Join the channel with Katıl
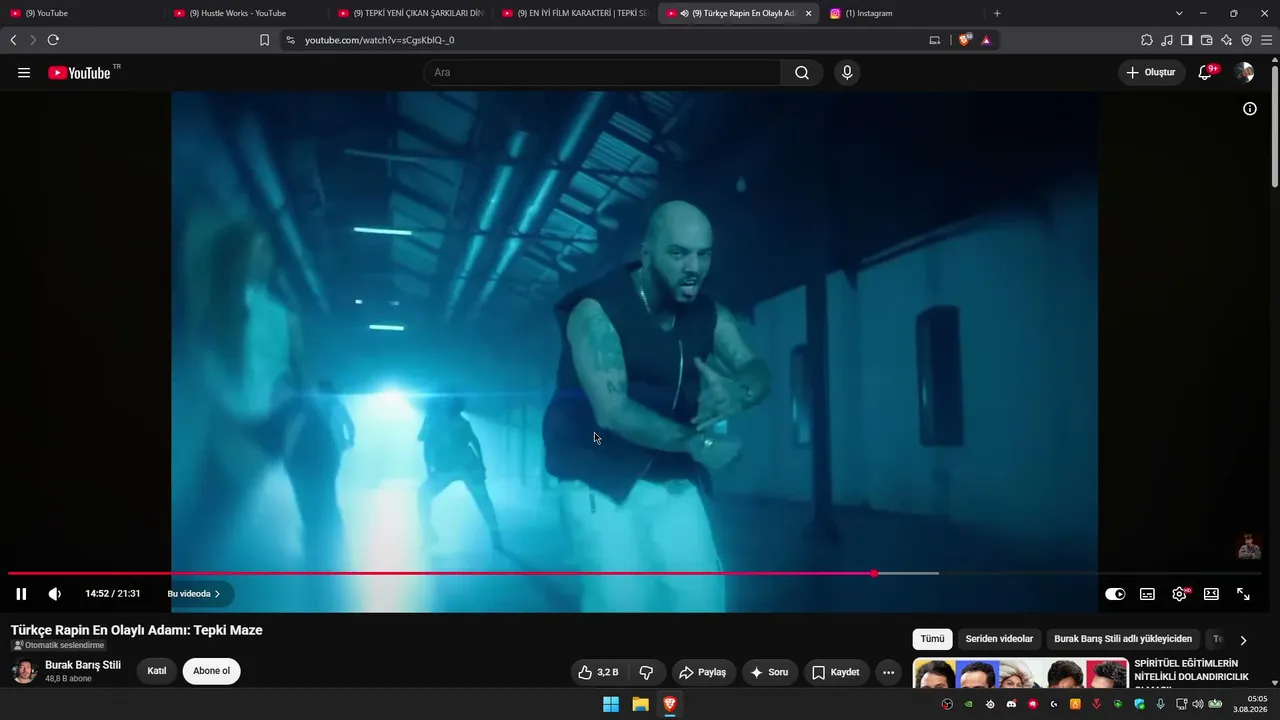This screenshot has height=720, width=1280. (x=156, y=671)
